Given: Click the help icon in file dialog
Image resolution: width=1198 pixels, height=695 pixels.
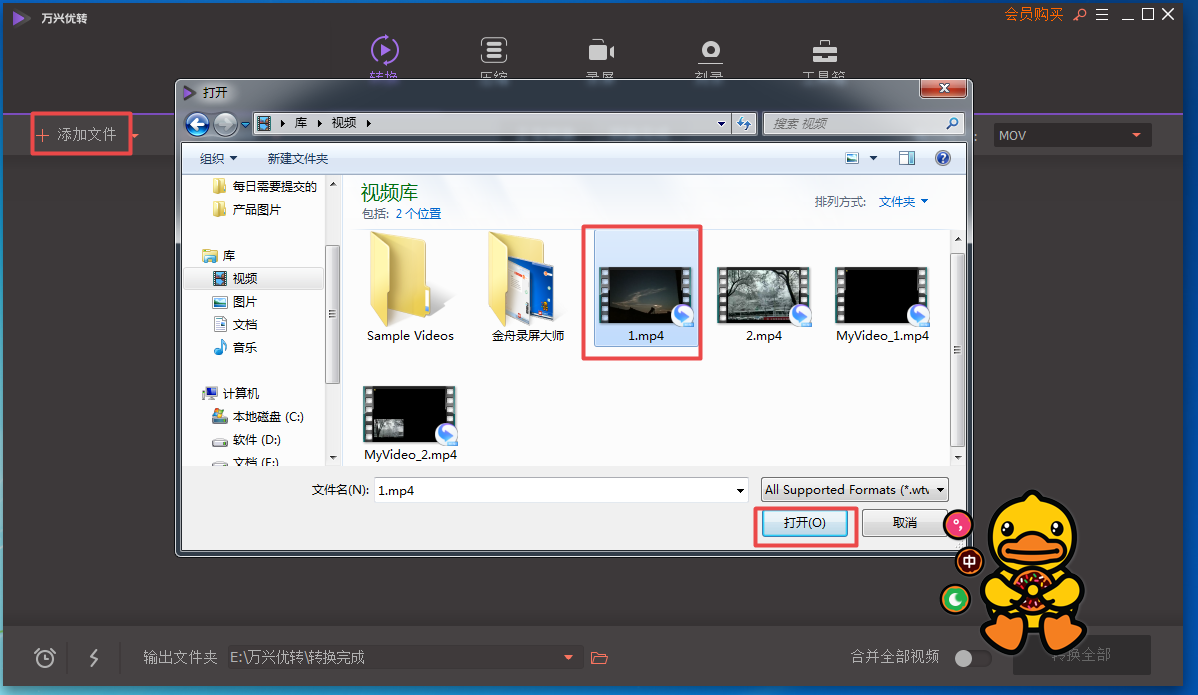Looking at the screenshot, I should point(942,158).
